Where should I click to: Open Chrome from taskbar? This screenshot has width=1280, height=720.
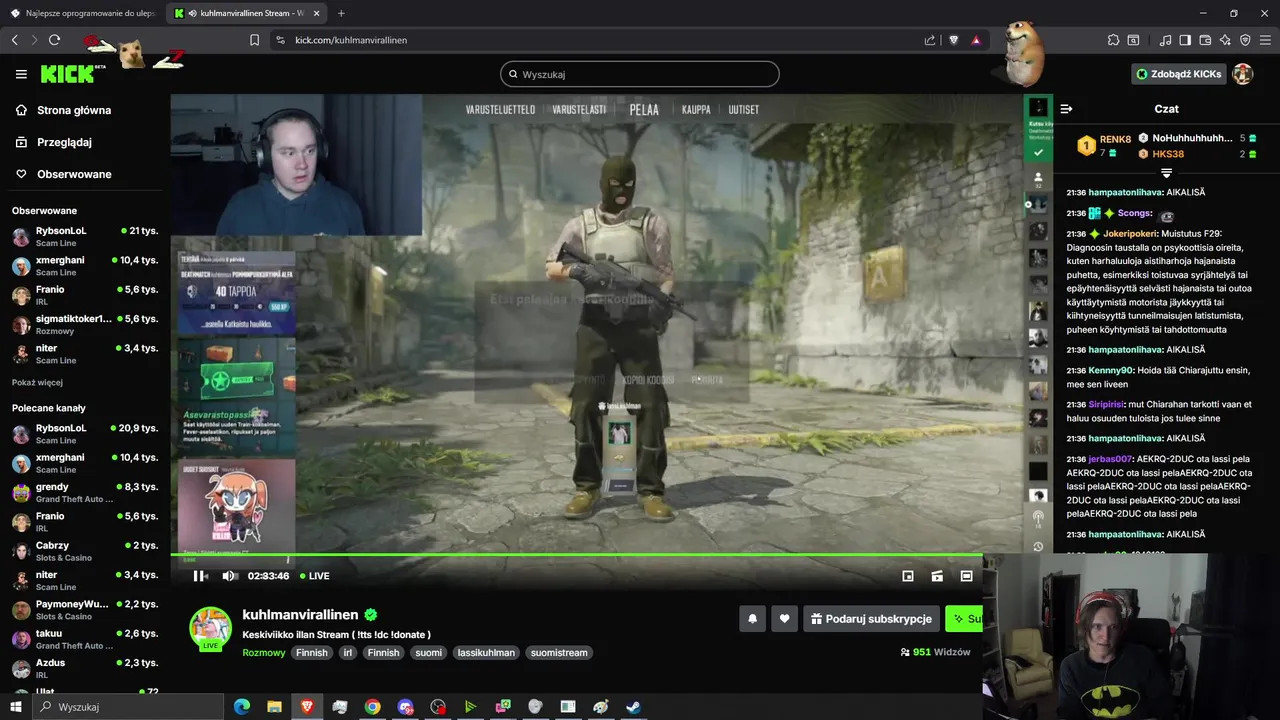click(372, 707)
